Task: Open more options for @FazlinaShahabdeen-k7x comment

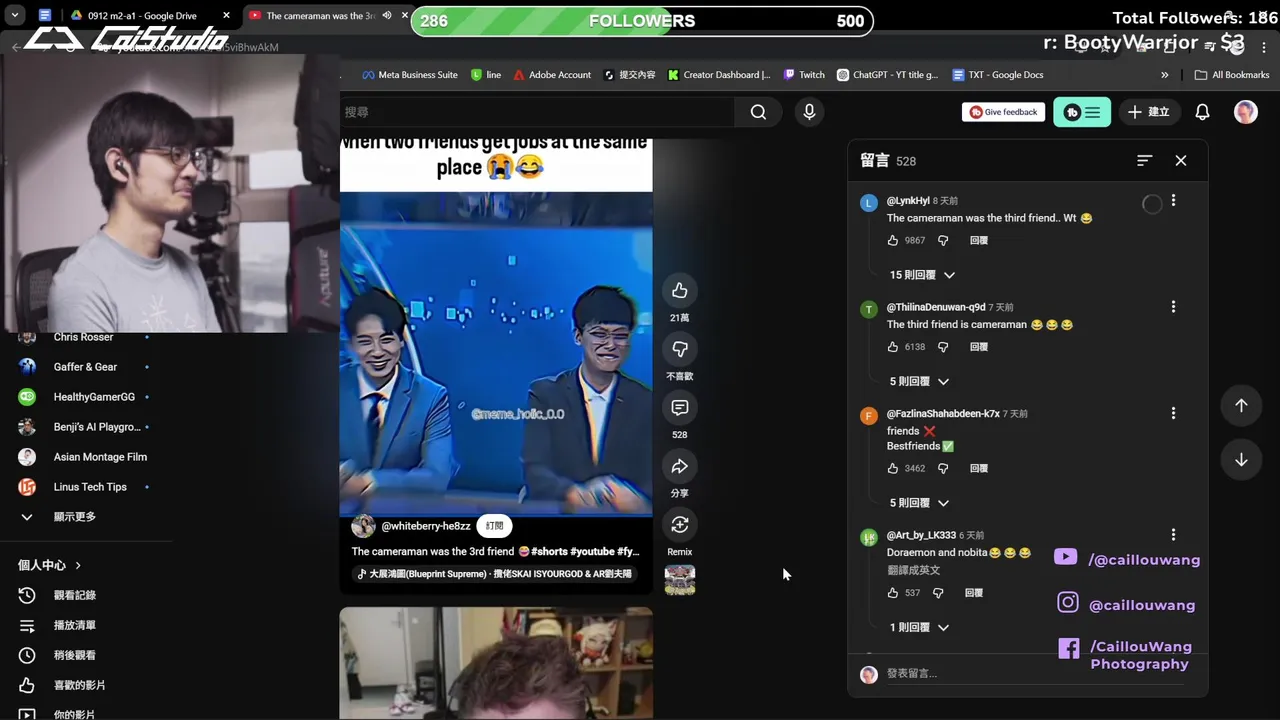Action: 1173,413
